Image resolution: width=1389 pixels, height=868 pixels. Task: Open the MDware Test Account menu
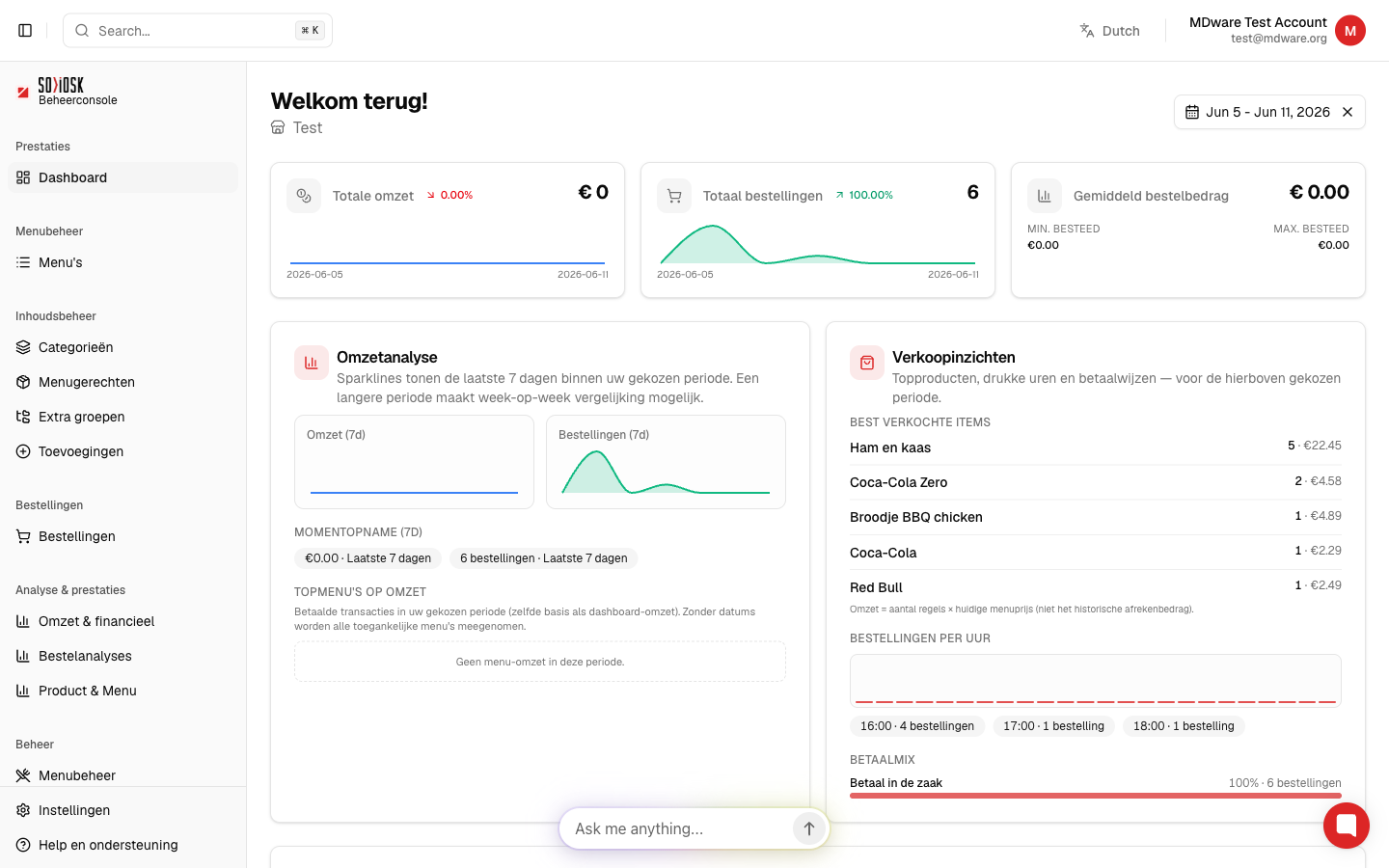(1277, 31)
